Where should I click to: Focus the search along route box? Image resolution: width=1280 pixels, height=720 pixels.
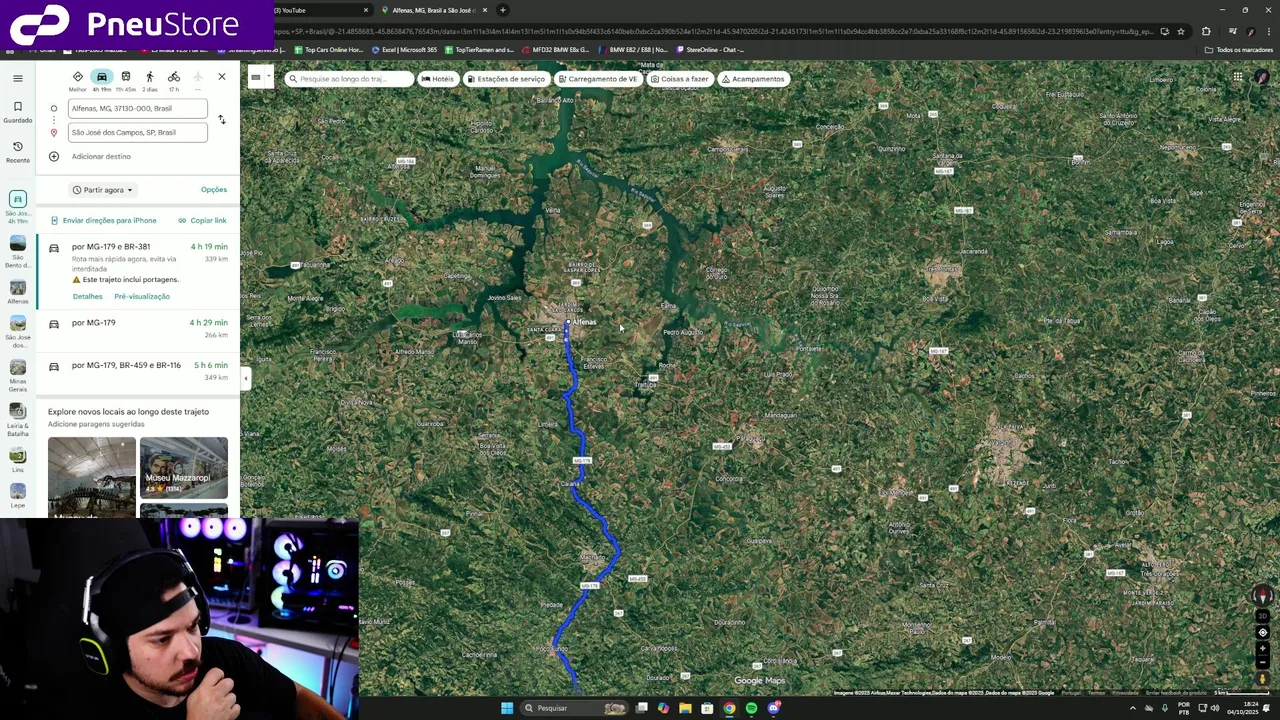pos(349,79)
